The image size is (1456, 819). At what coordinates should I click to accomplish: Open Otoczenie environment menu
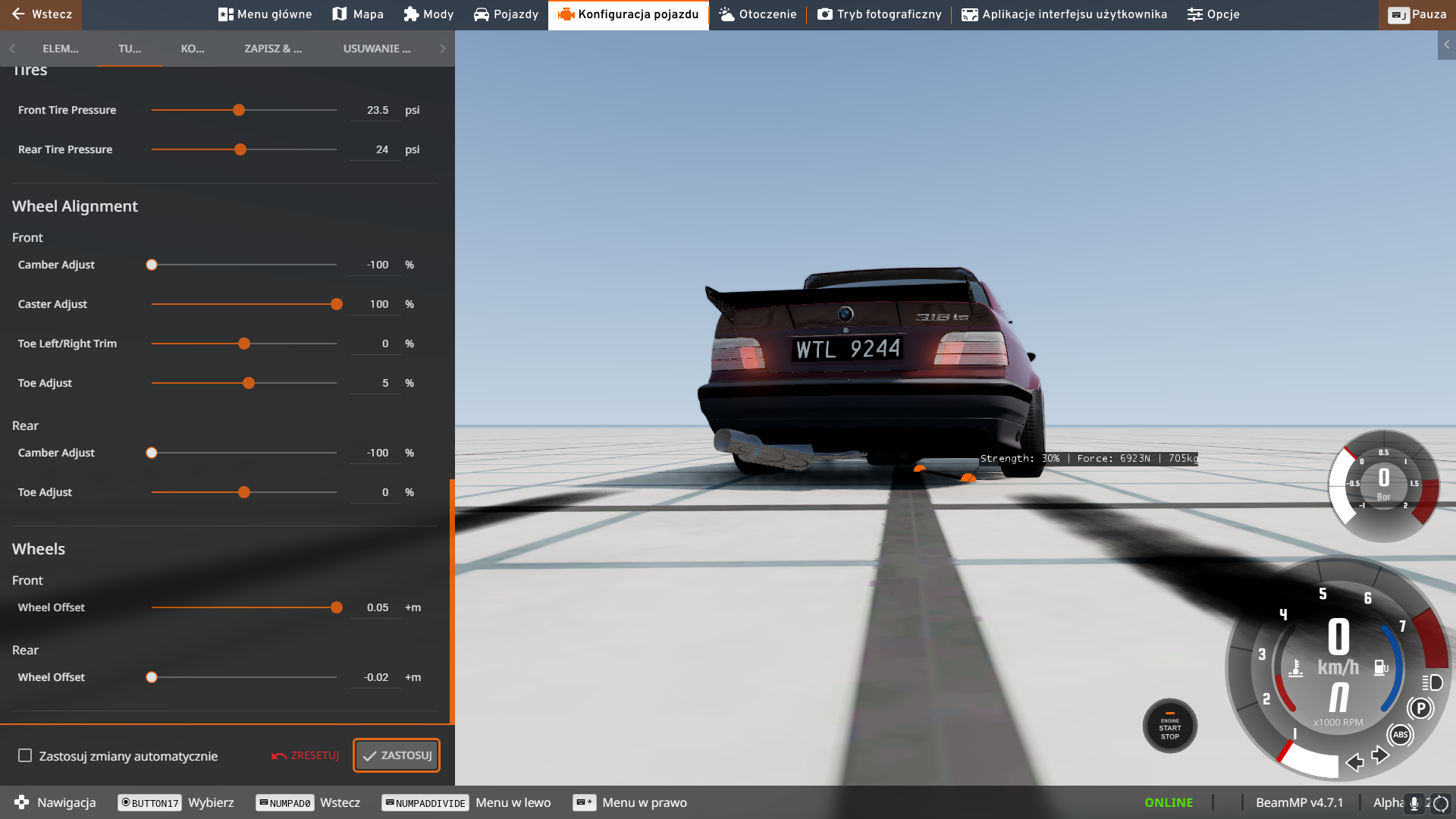pyautogui.click(x=758, y=14)
